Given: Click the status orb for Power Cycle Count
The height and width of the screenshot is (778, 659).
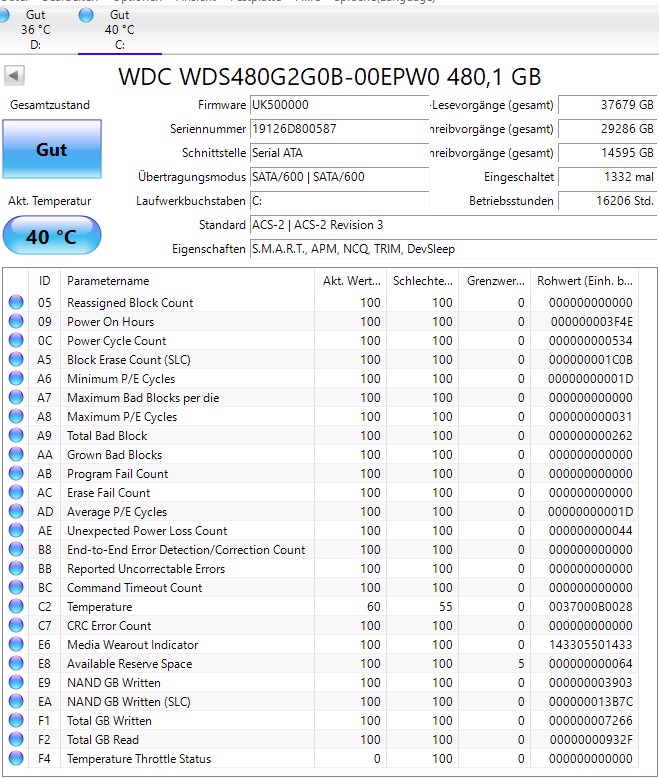Looking at the screenshot, I should tap(16, 340).
